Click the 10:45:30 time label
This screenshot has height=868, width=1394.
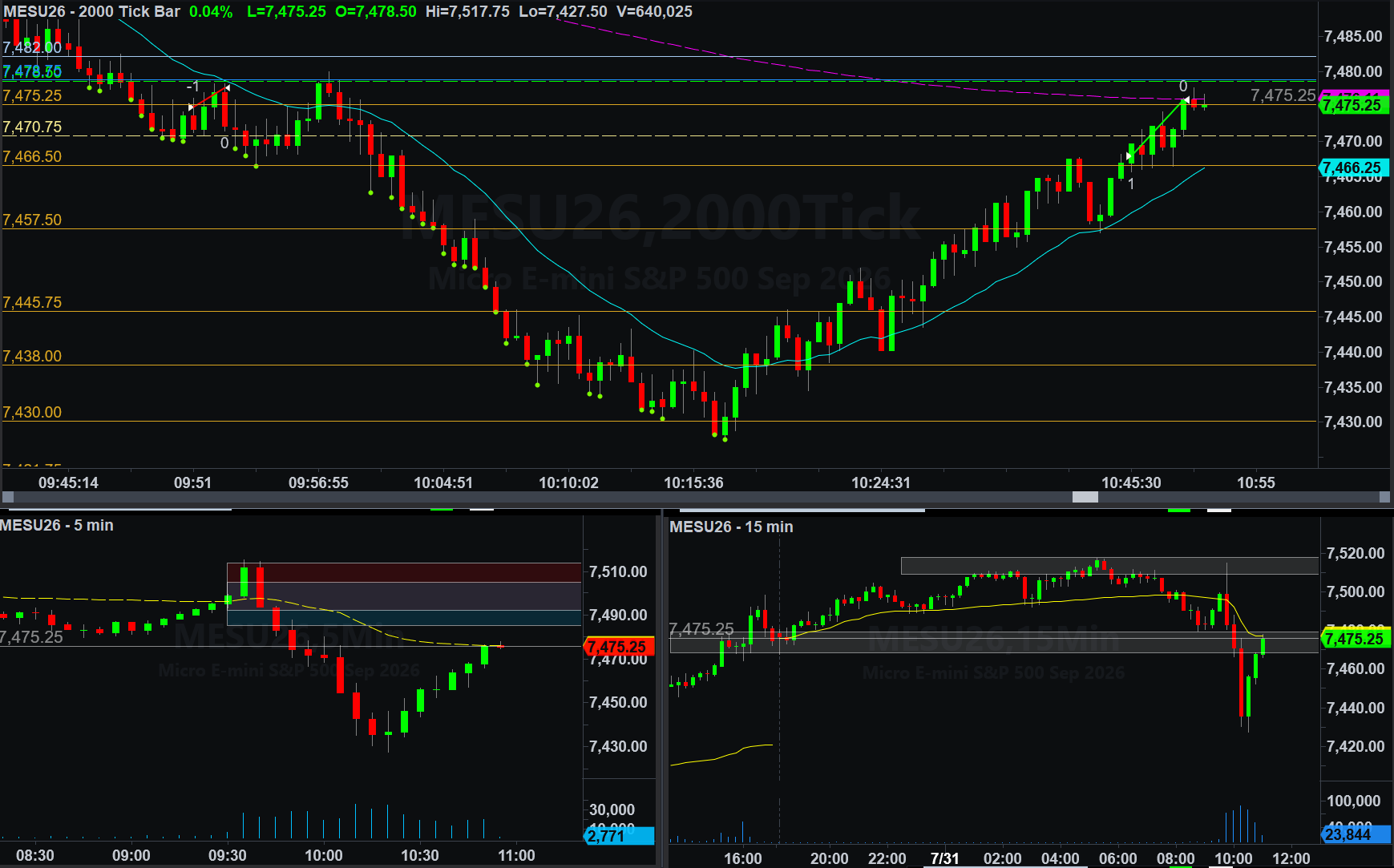point(1131,483)
